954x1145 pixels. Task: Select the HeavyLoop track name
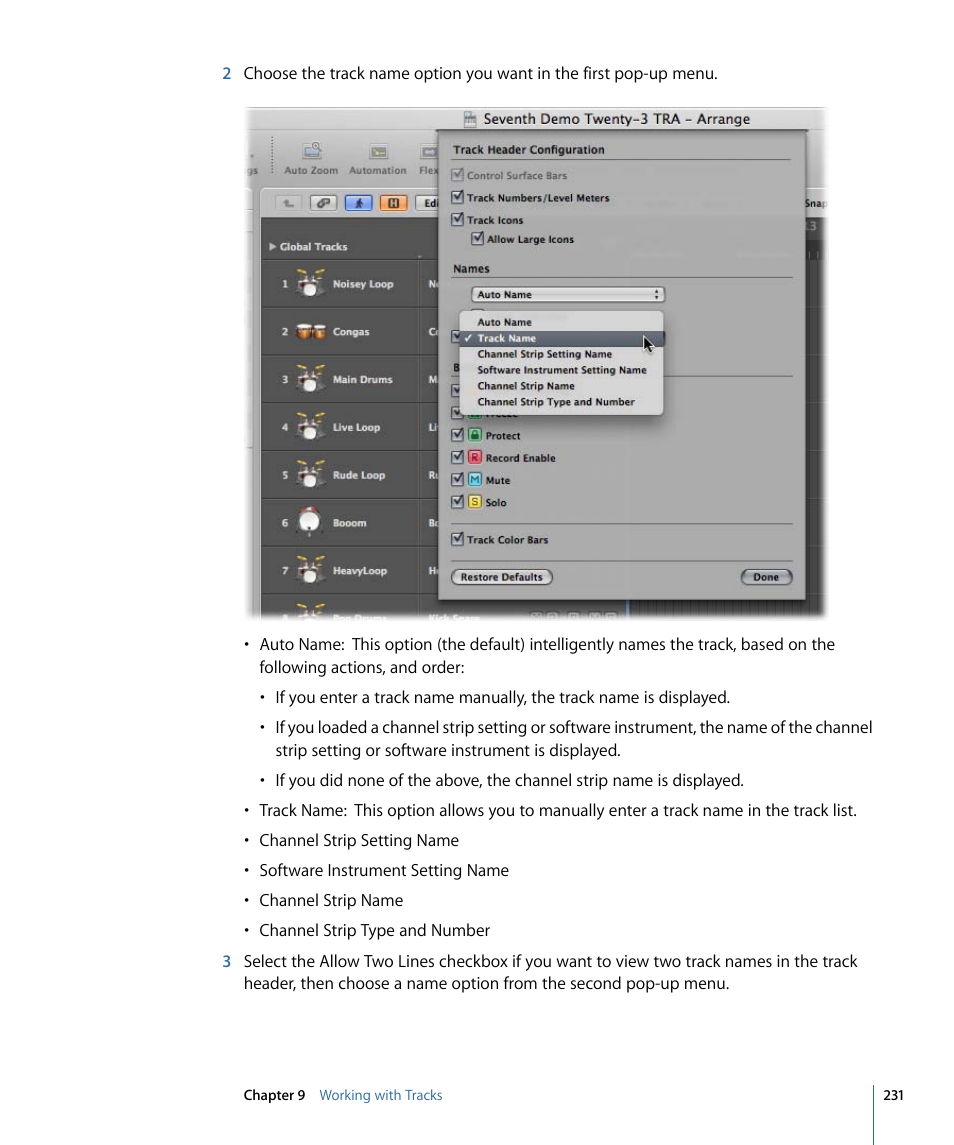360,571
